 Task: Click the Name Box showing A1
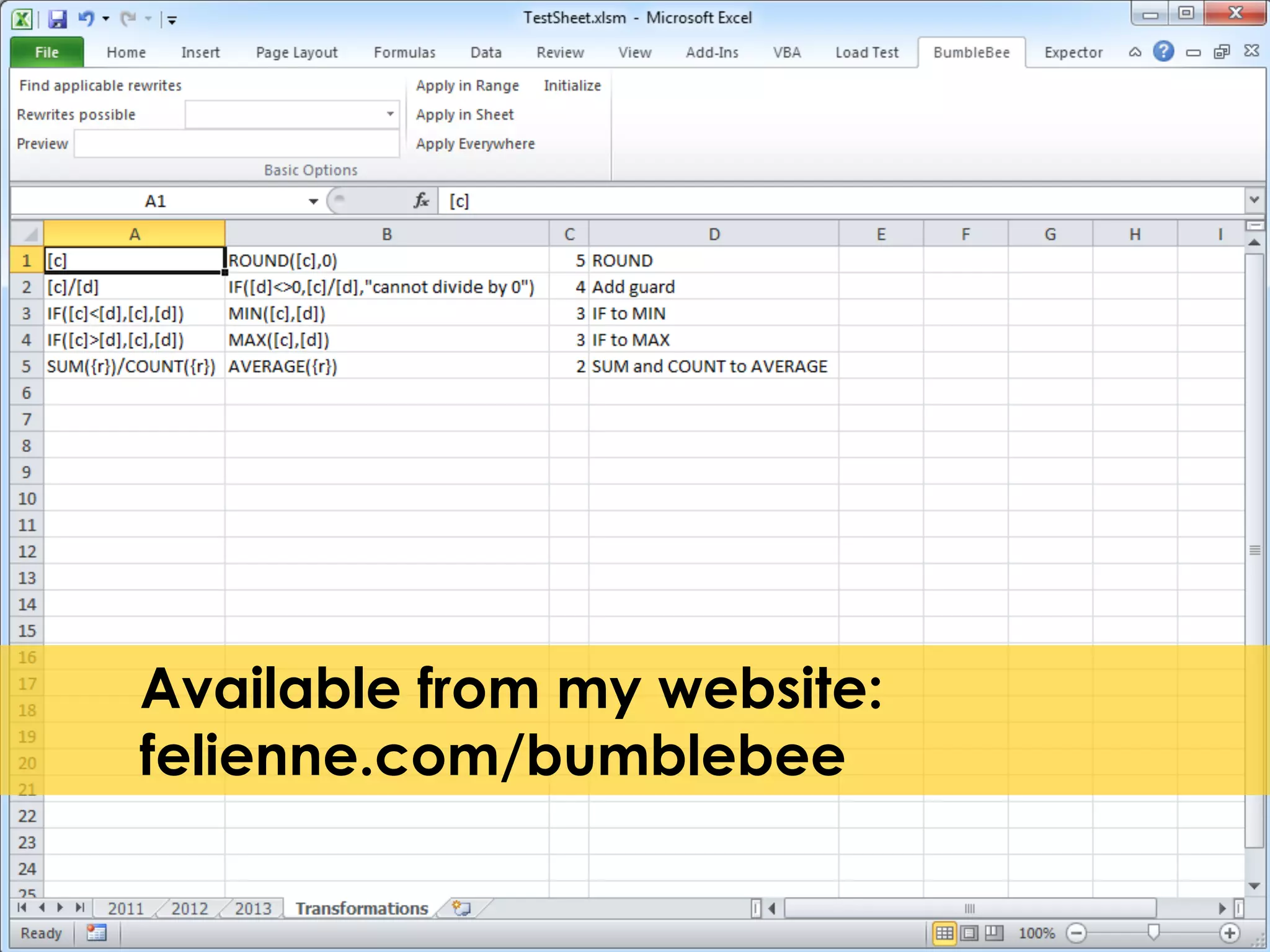point(156,201)
